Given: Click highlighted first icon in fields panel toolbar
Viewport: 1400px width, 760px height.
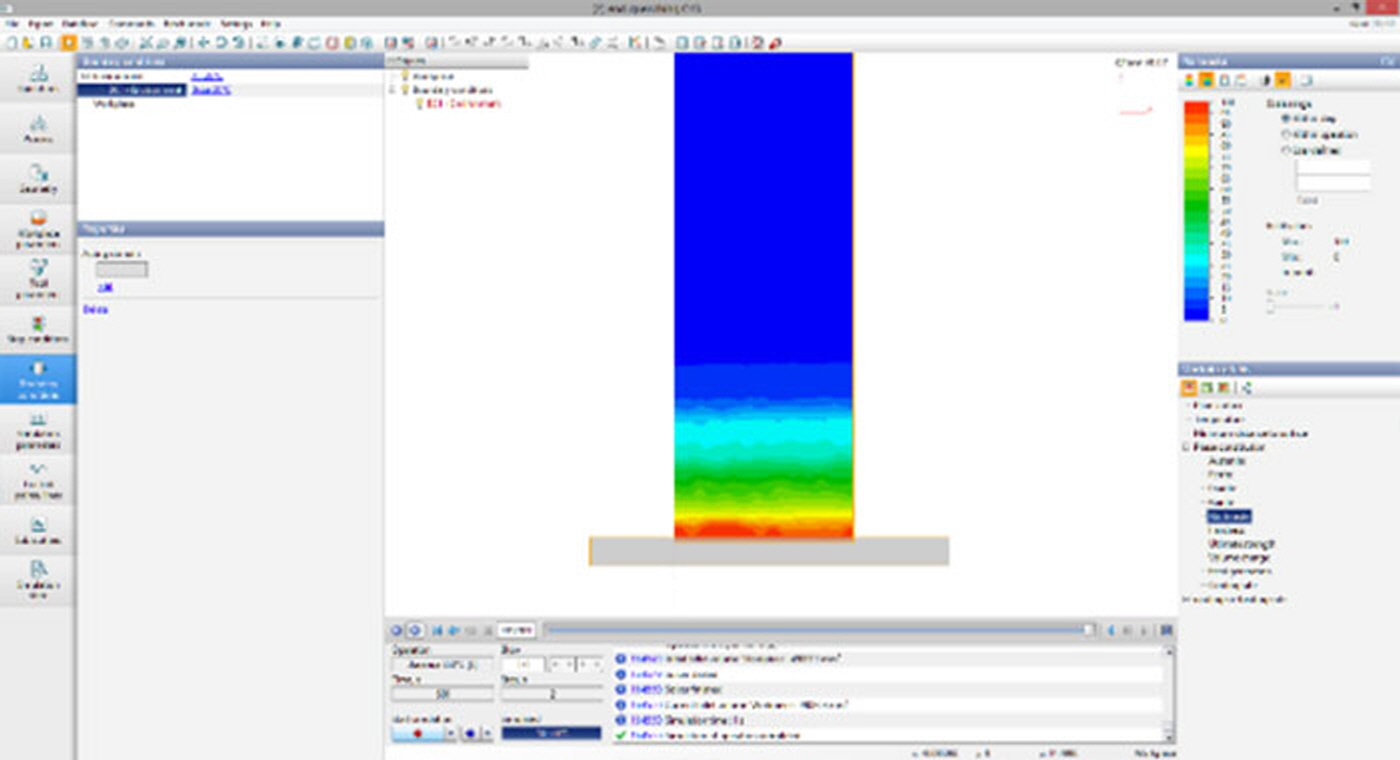Looking at the screenshot, I should 1190,387.
